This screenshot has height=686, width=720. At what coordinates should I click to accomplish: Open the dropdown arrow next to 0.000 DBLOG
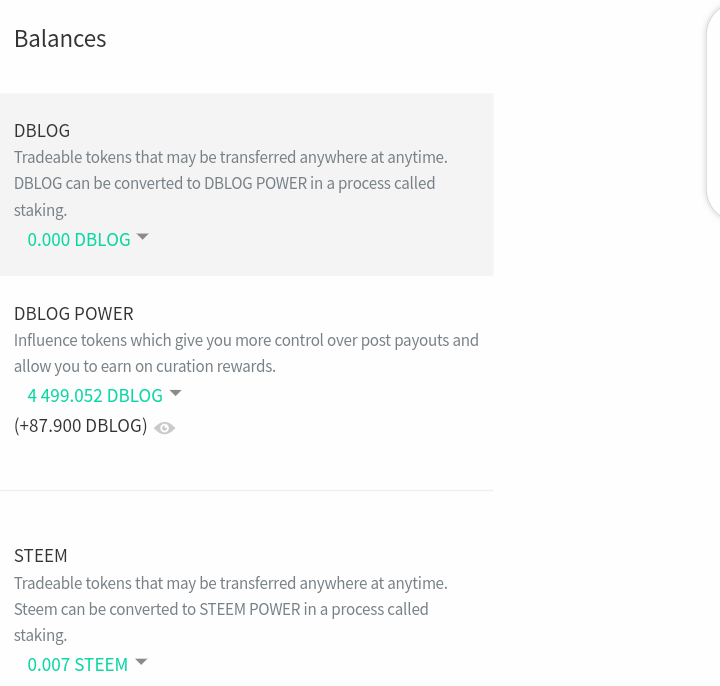point(142,237)
